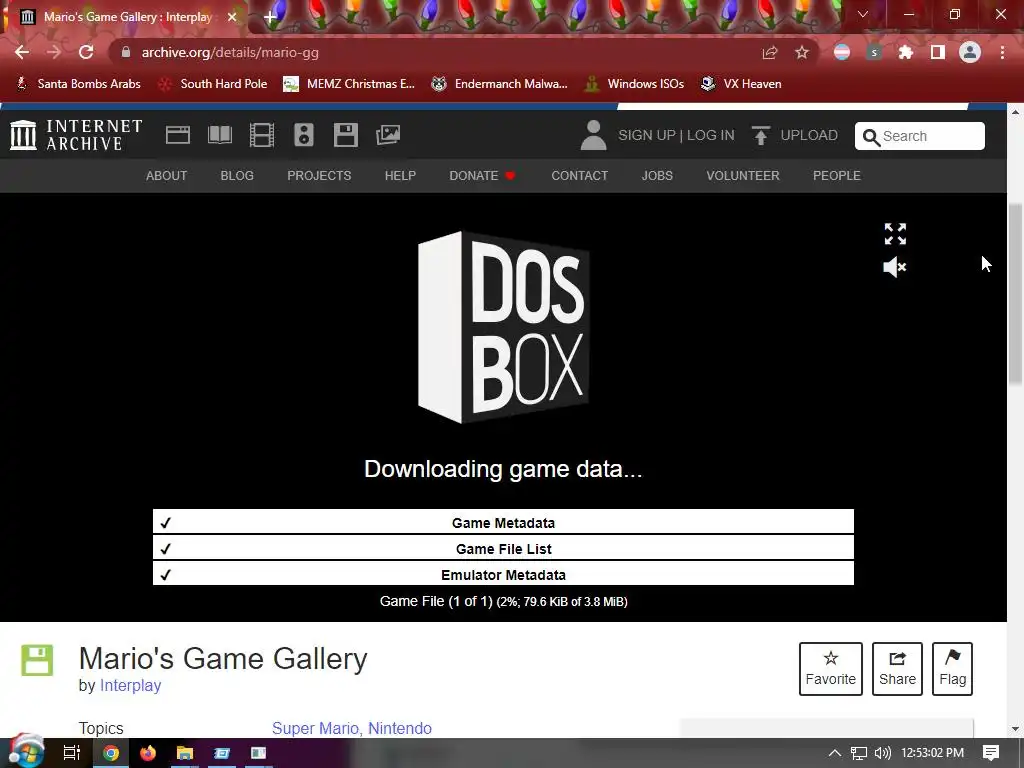Click the Game Metadata progress row
The width and height of the screenshot is (1024, 768).
click(x=503, y=522)
